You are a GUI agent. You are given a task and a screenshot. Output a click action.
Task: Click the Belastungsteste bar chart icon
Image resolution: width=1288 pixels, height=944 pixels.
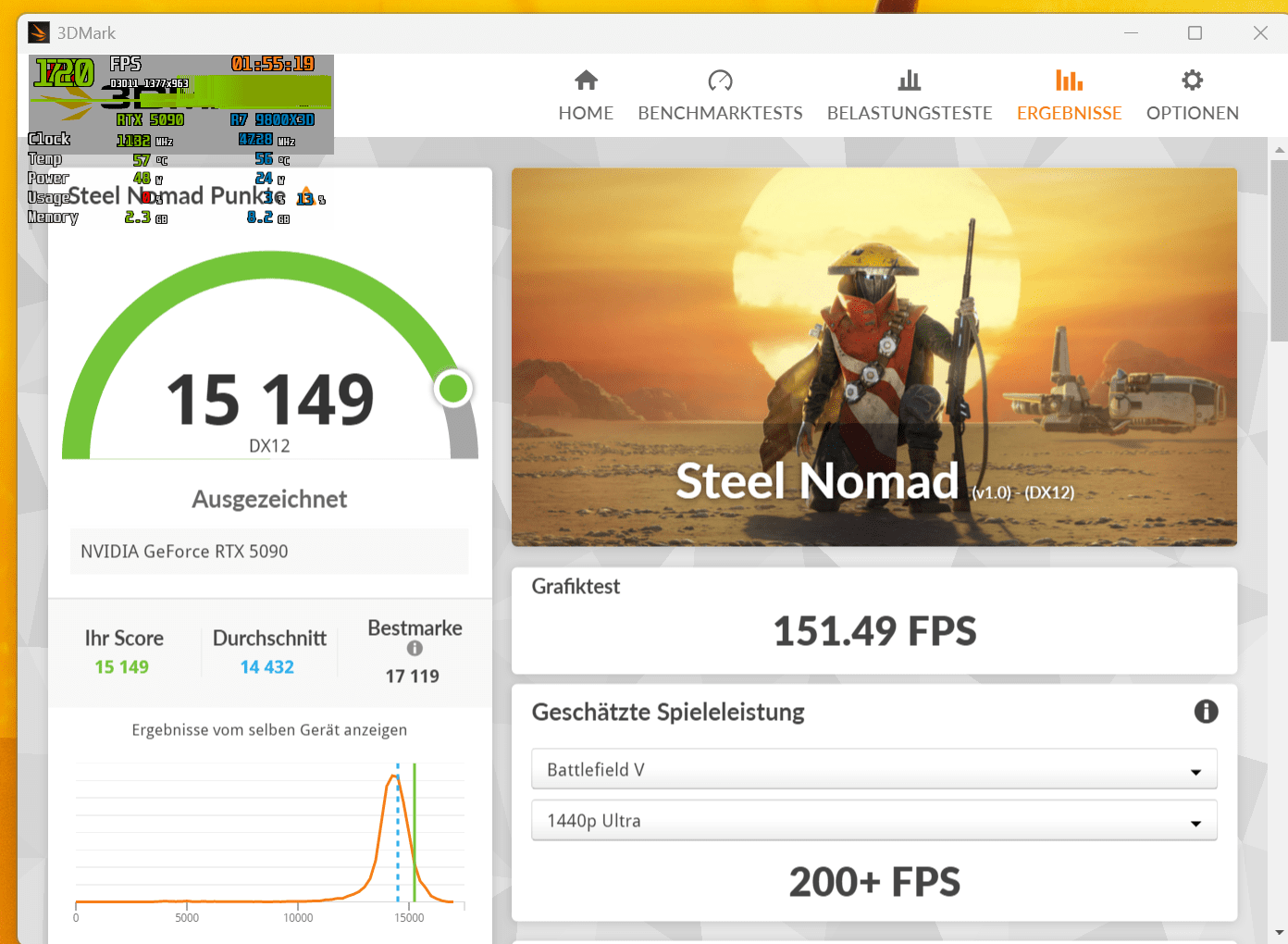(x=910, y=81)
